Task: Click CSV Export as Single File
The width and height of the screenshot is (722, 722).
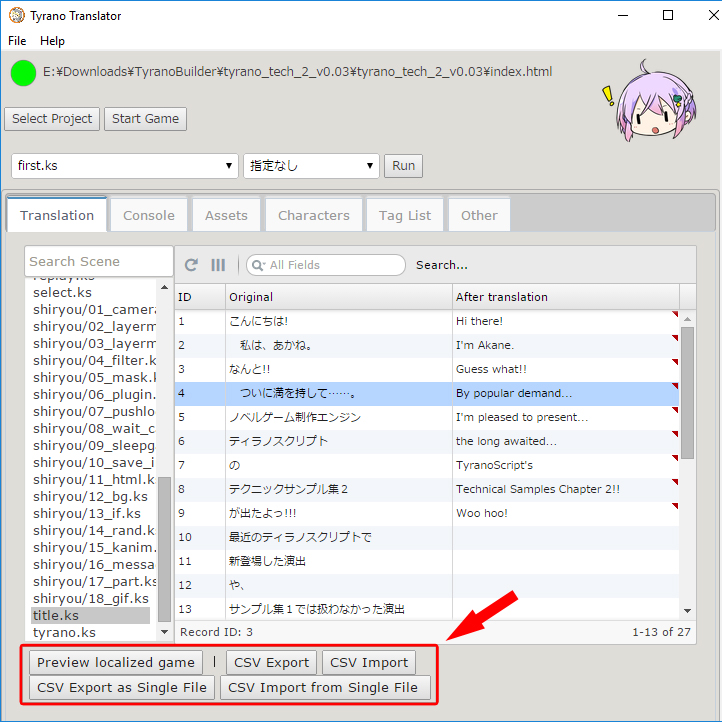Action: click(122, 687)
